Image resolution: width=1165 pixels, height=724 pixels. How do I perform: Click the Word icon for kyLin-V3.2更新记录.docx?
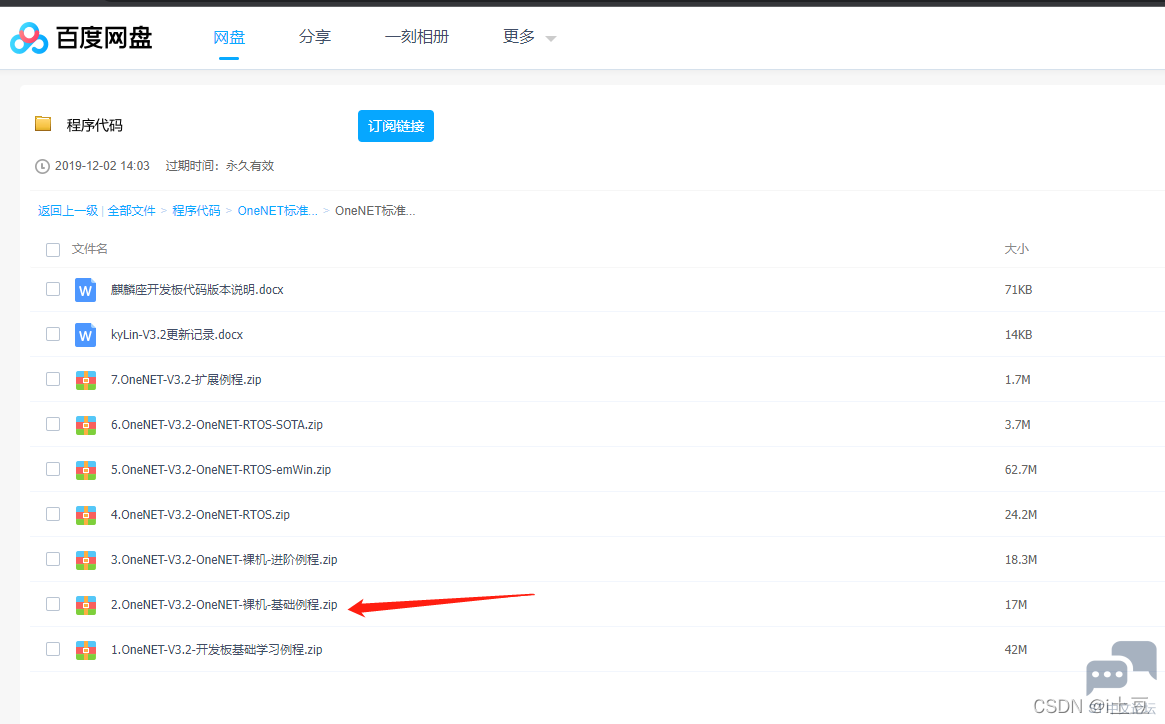point(85,334)
